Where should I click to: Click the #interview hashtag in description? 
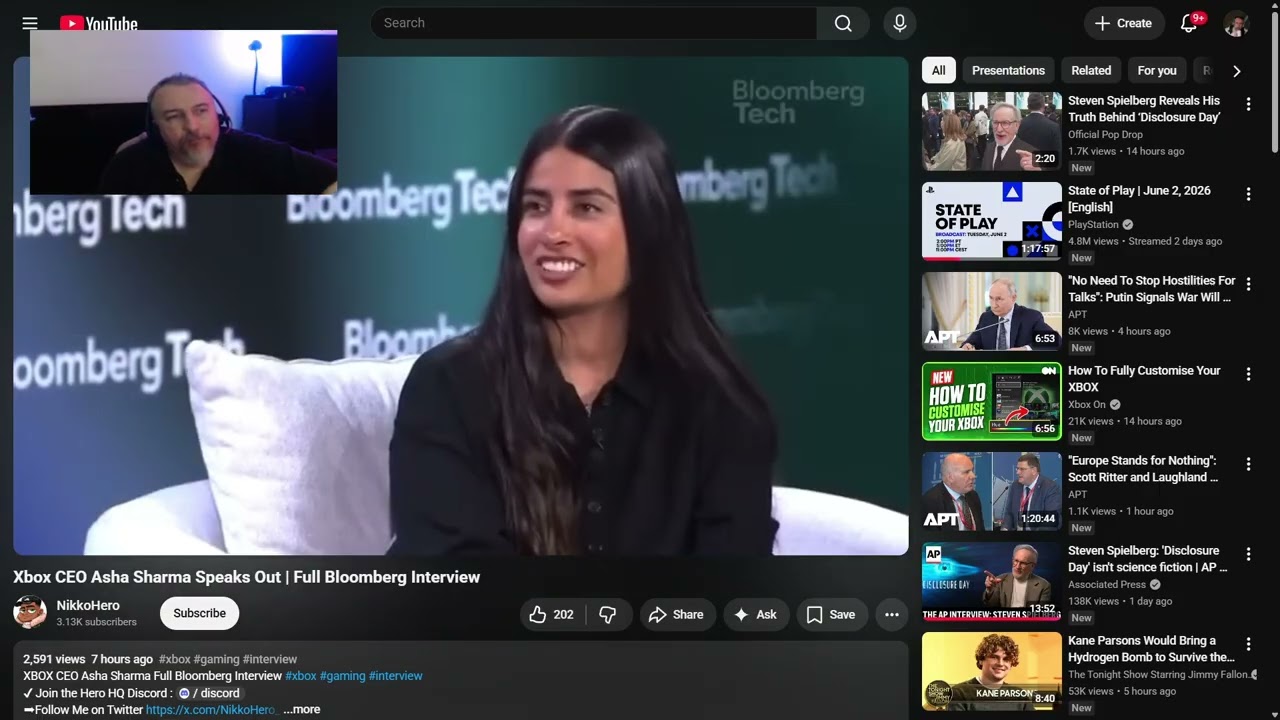(x=396, y=676)
